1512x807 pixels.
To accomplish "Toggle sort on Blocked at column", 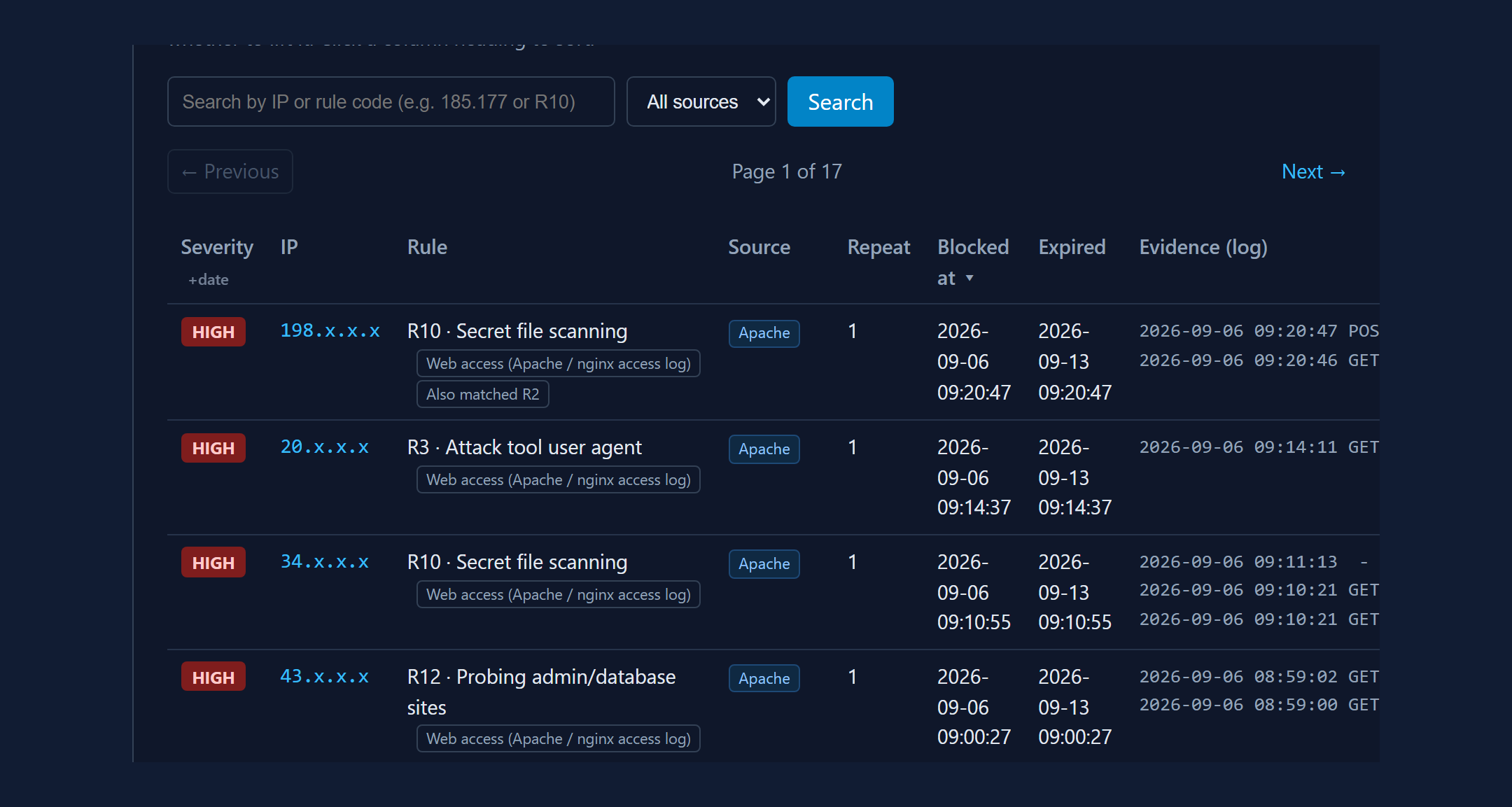I will [972, 262].
